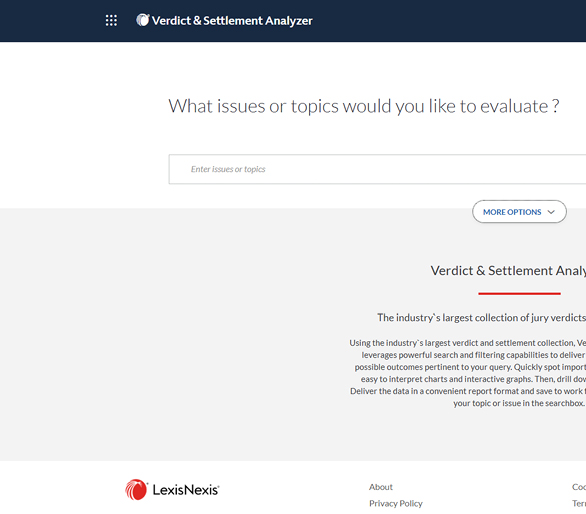Click the Verdict & Settlement Analyzer section heading
586x514 pixels.
click(x=508, y=271)
